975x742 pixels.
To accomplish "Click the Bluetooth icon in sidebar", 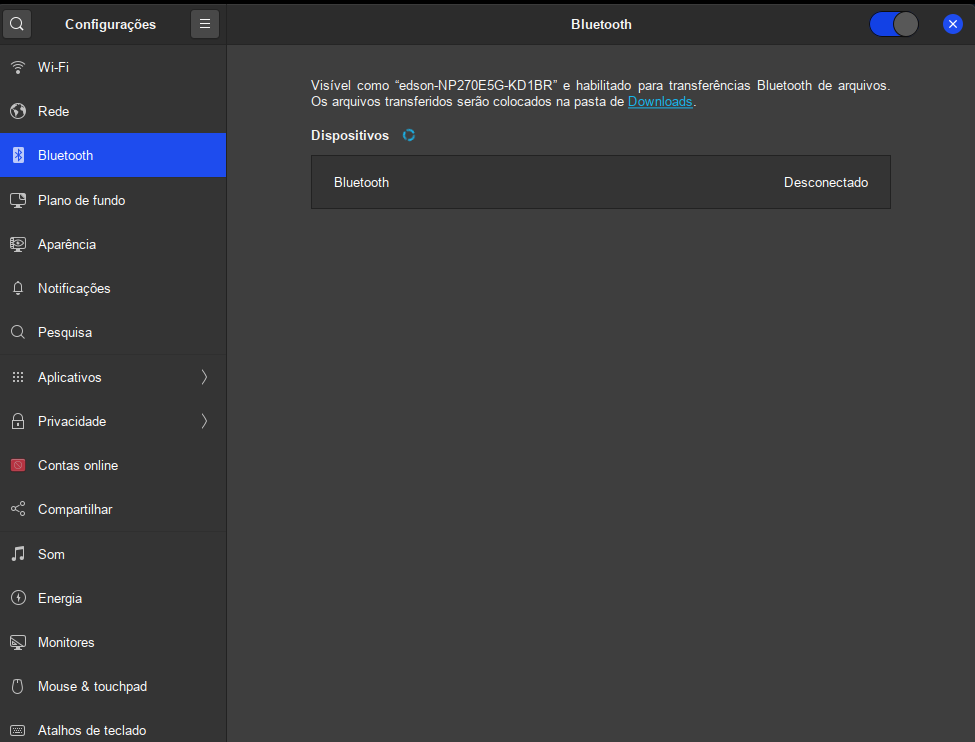I will click(x=18, y=155).
